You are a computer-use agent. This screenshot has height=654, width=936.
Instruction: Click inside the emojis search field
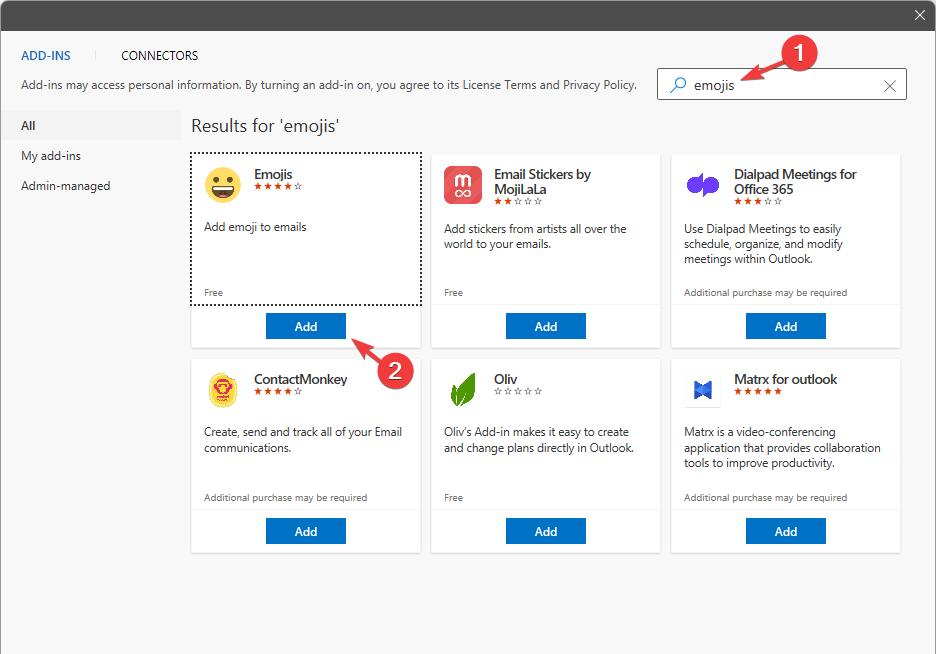pyautogui.click(x=782, y=85)
